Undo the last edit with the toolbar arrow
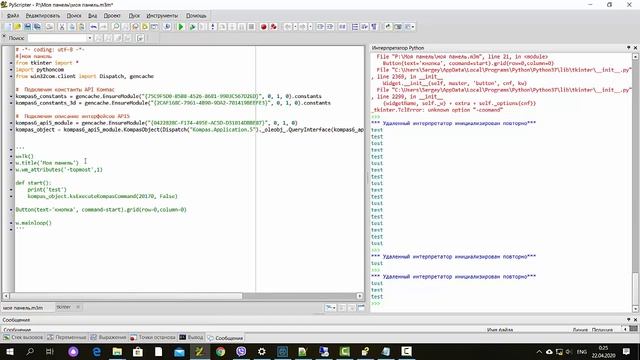The image size is (640, 360). coord(94,27)
